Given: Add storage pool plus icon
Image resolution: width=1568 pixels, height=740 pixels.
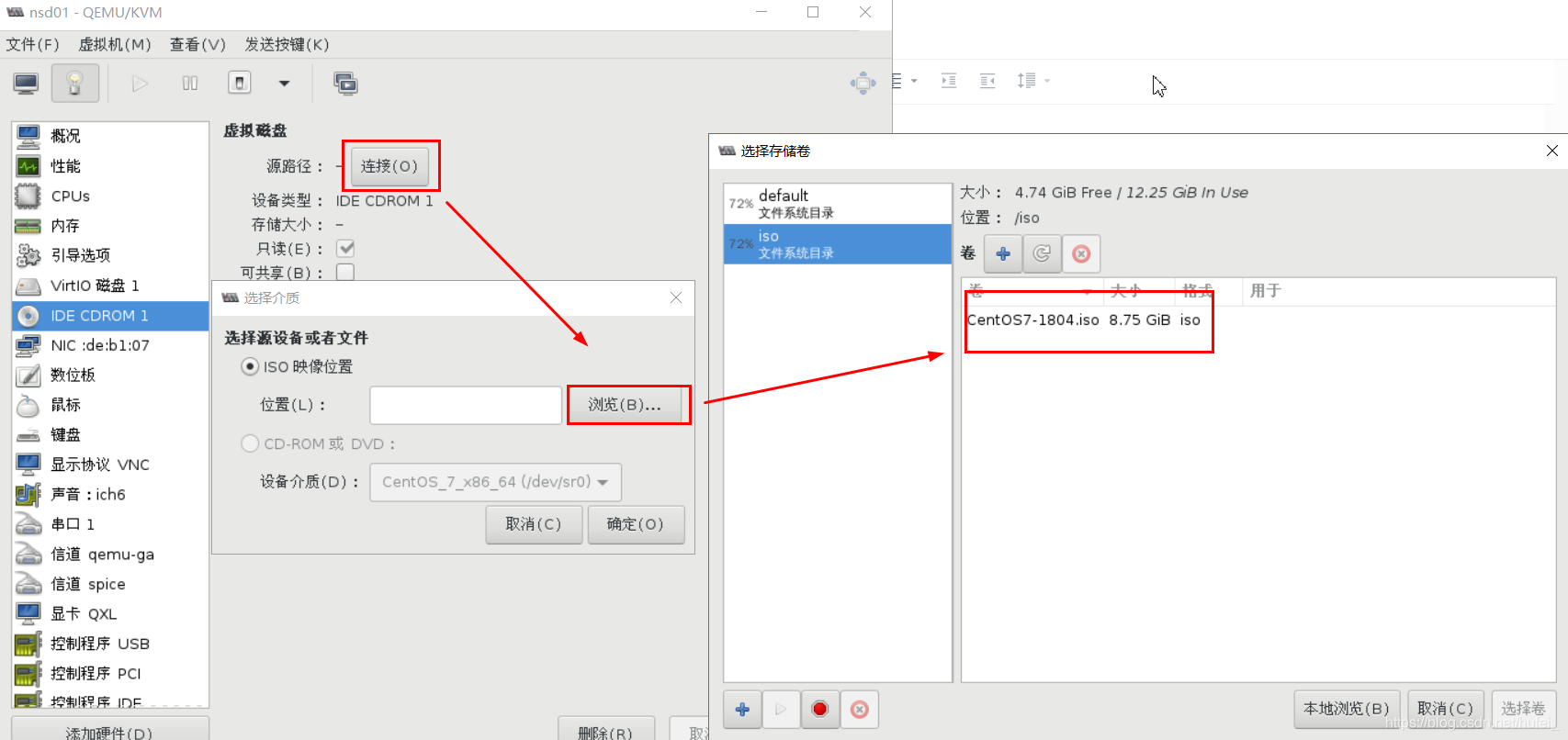Looking at the screenshot, I should (x=743, y=710).
